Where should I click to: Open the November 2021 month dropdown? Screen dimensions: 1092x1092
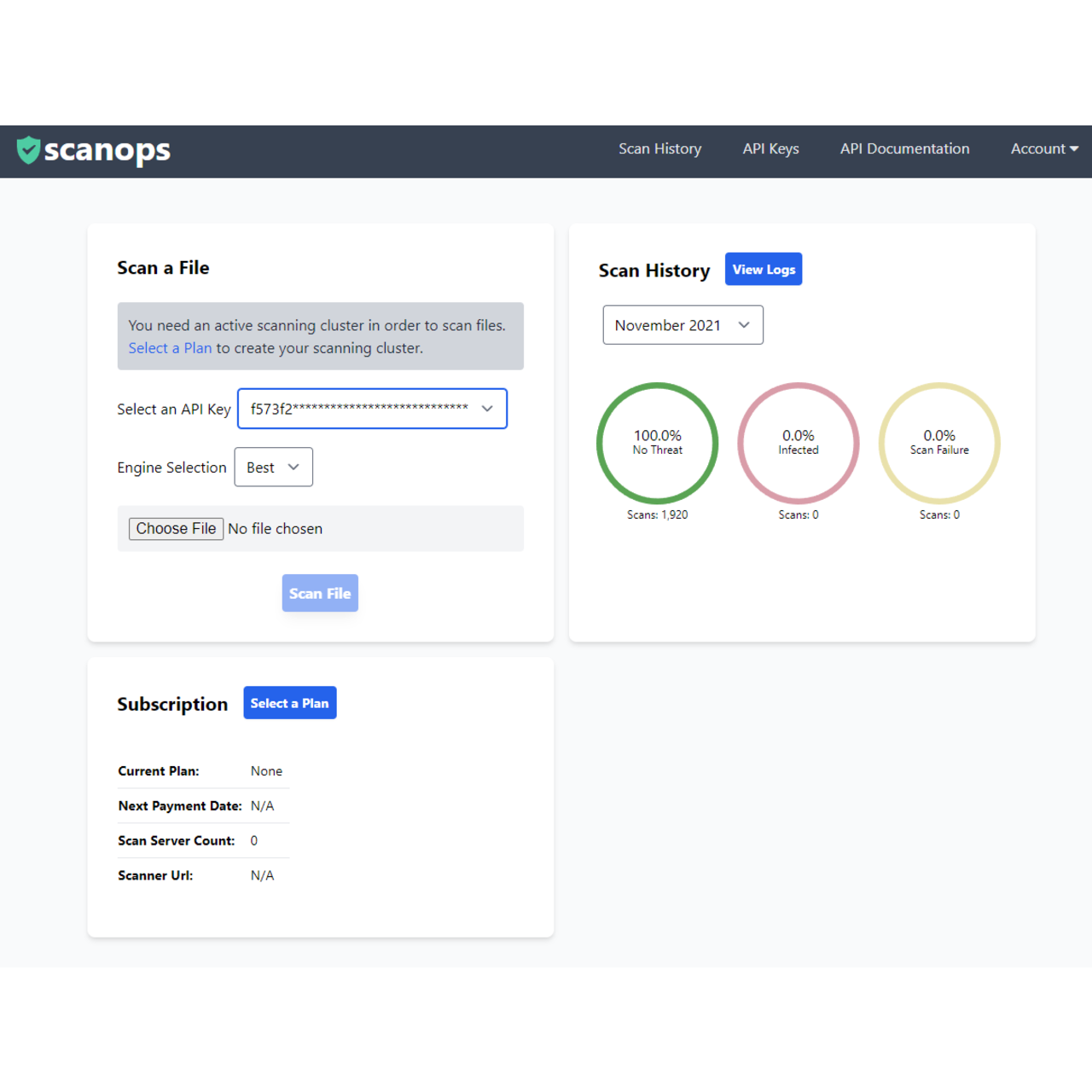[682, 325]
